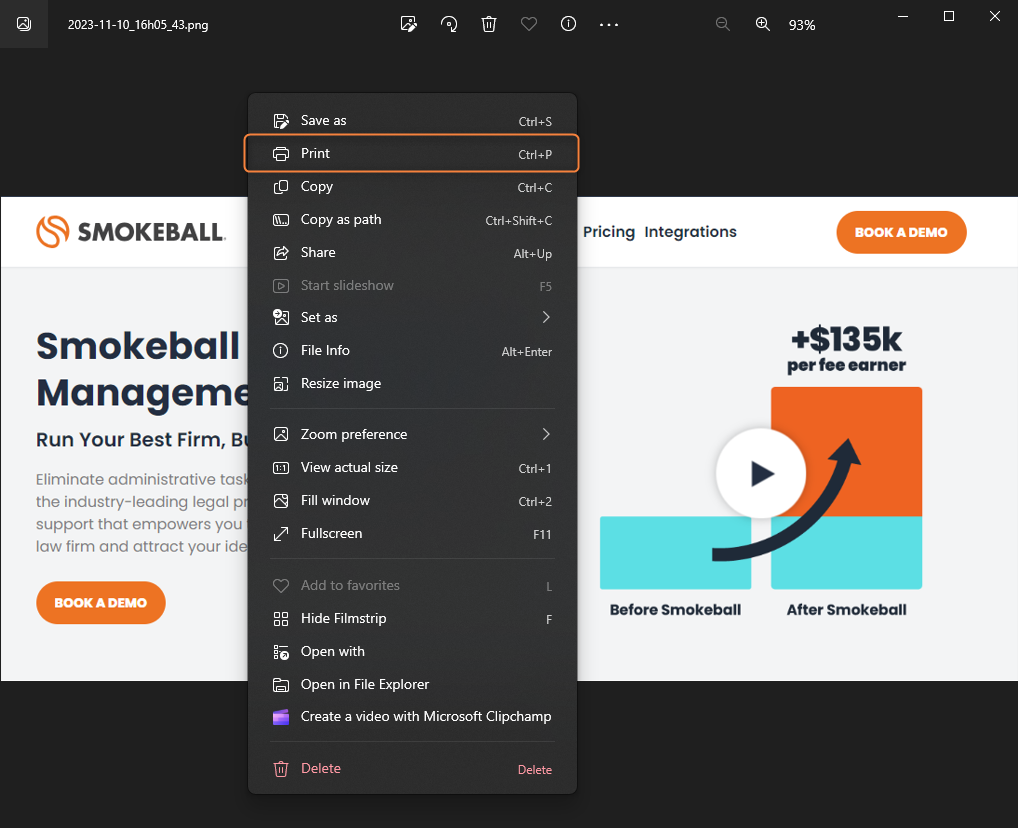1018x828 pixels.
Task: Expand the Zoom preference submenu arrow
Action: (546, 434)
